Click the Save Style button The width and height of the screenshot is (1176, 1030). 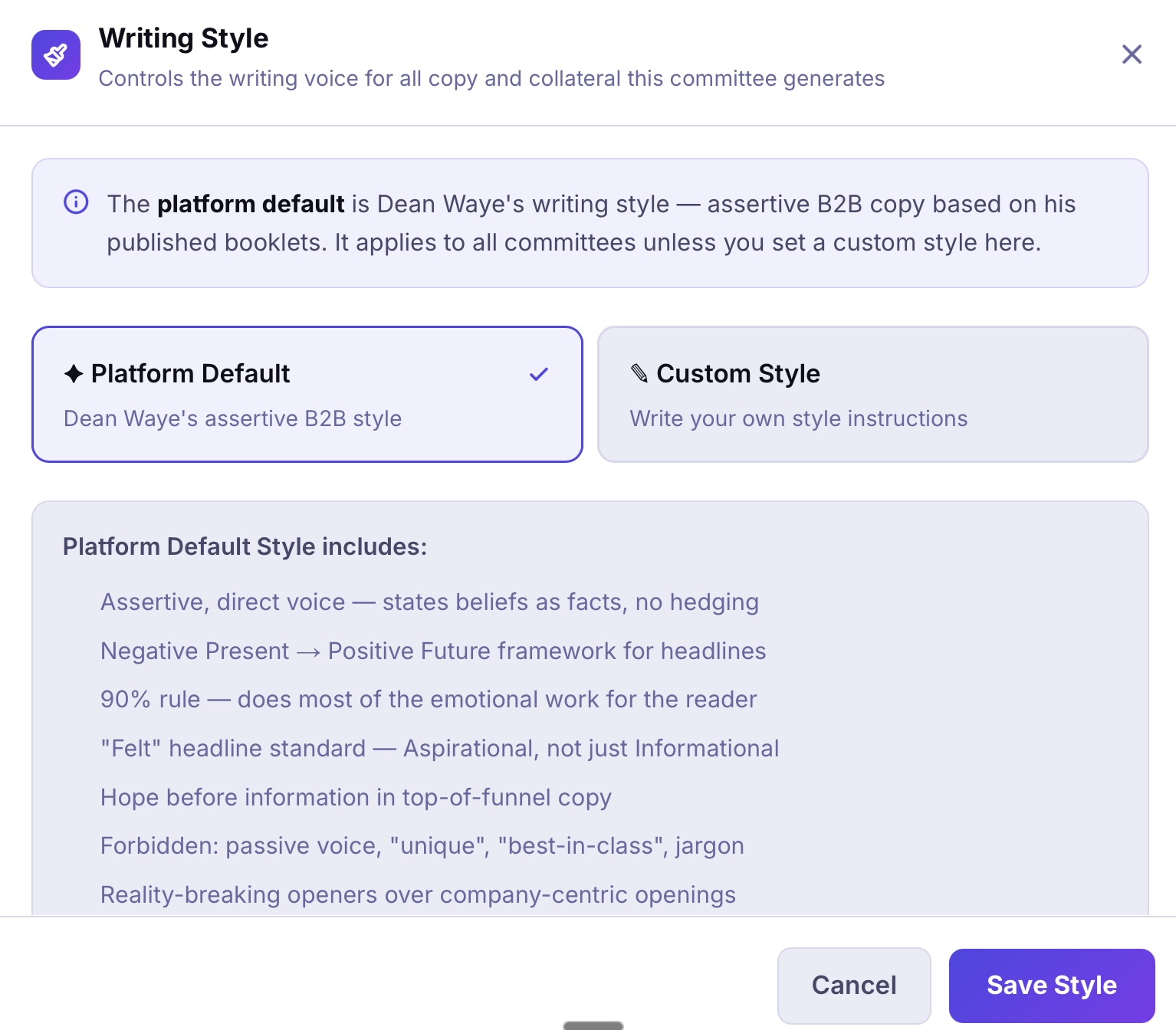(1051, 985)
